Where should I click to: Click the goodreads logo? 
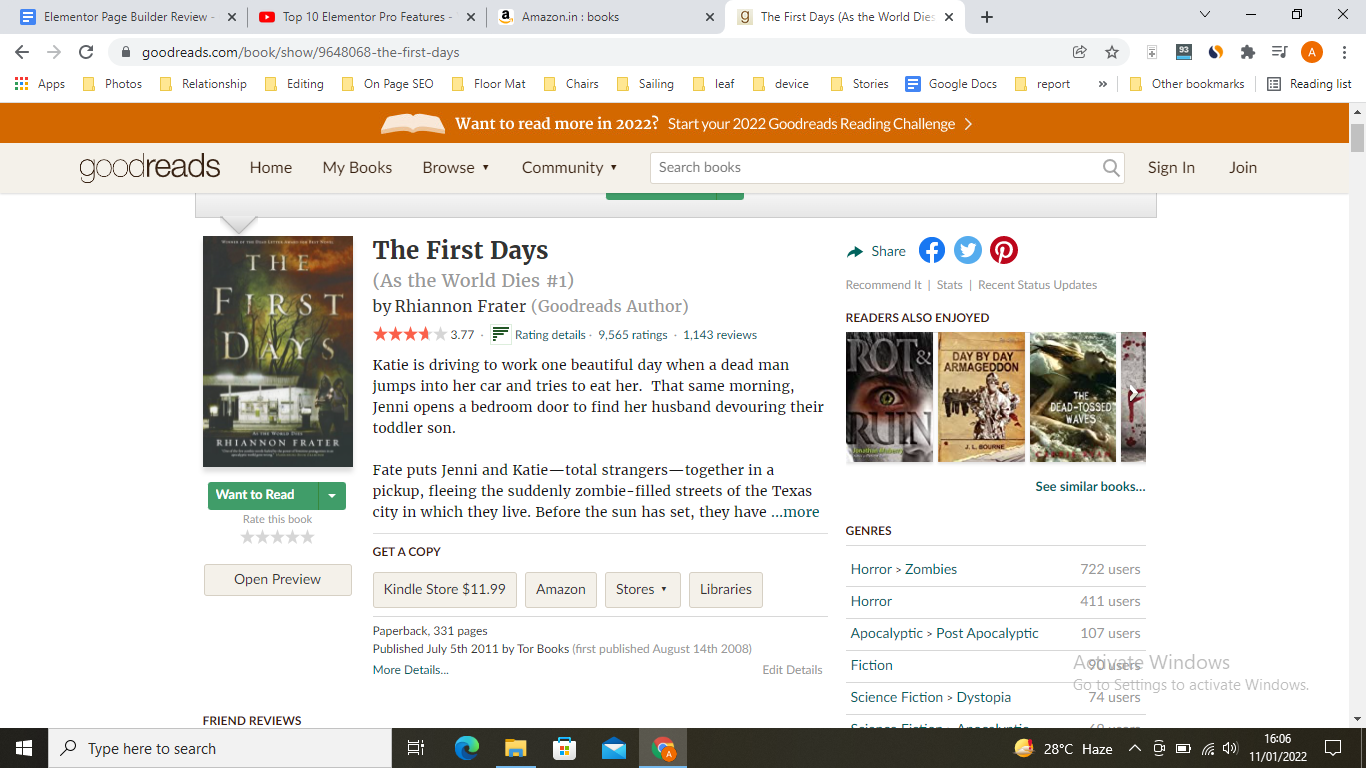pyautogui.click(x=150, y=167)
